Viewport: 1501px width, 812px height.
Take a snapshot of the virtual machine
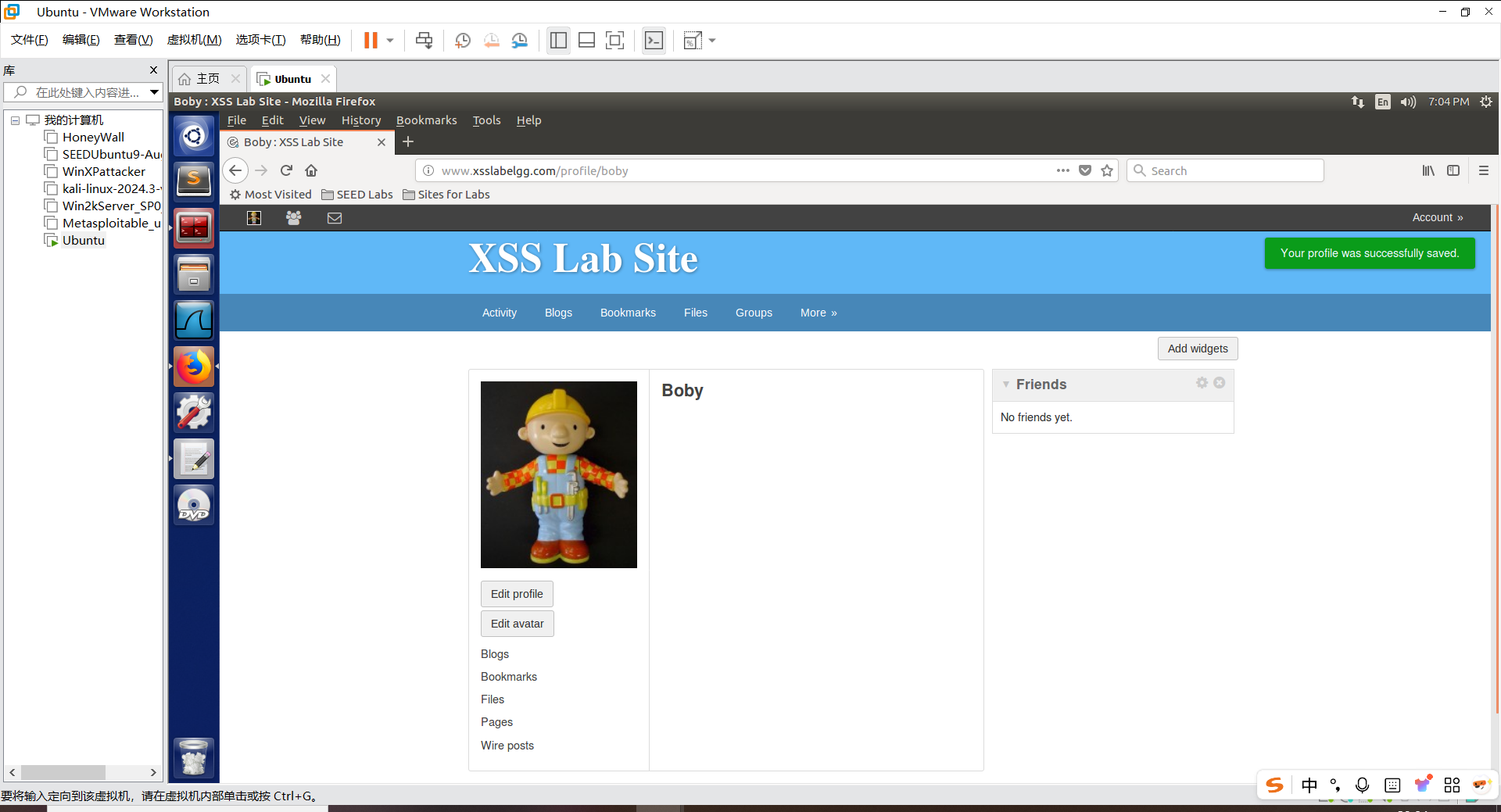coord(463,41)
